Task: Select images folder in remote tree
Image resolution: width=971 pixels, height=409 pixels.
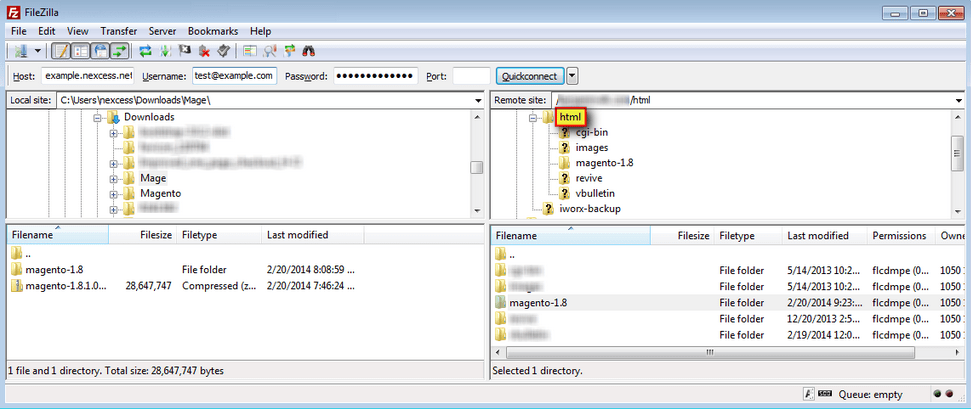Action: click(591, 147)
